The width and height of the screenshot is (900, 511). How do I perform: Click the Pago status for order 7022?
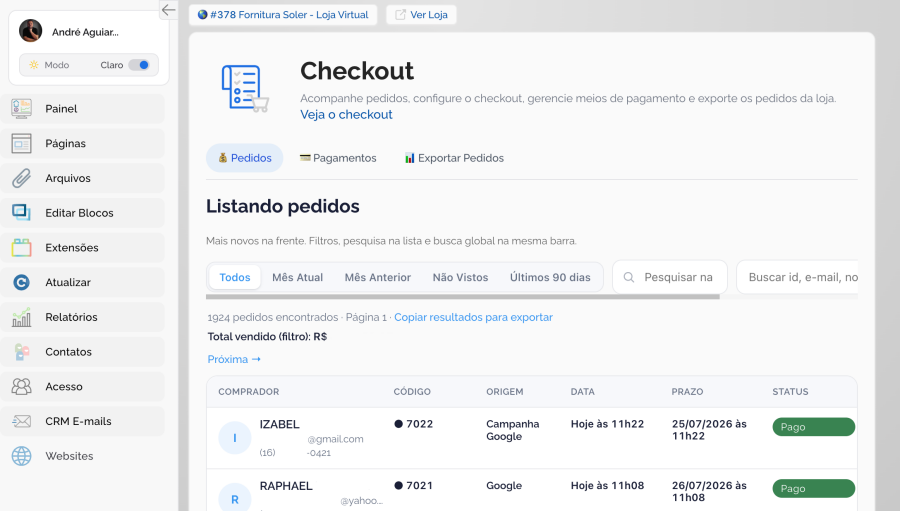pyautogui.click(x=813, y=427)
